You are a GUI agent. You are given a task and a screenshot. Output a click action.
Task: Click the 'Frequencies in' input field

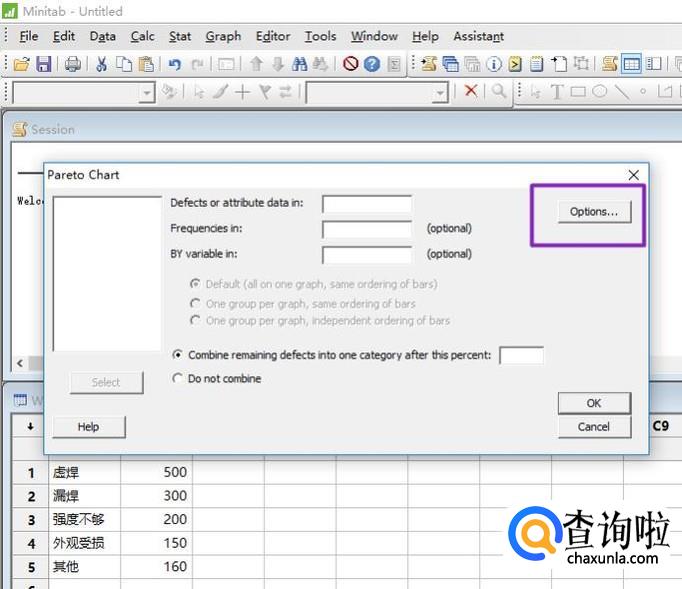367,229
